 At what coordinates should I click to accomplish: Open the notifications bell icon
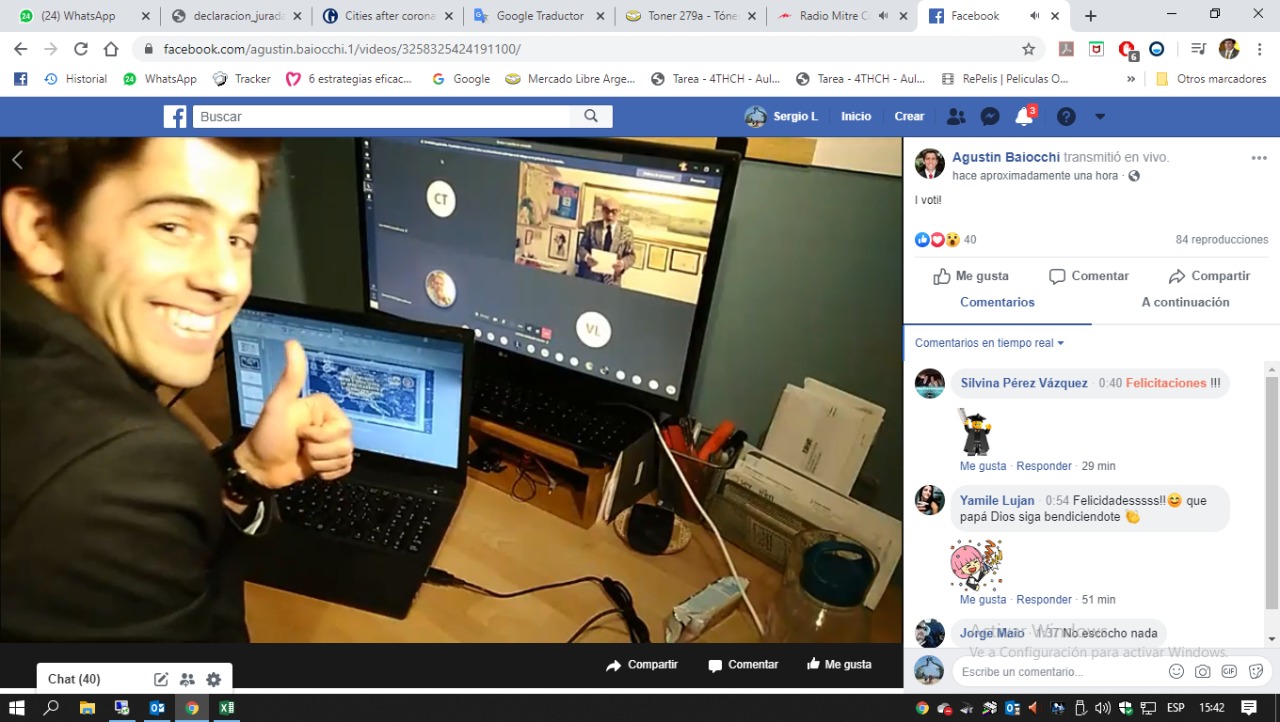[x=1023, y=117]
